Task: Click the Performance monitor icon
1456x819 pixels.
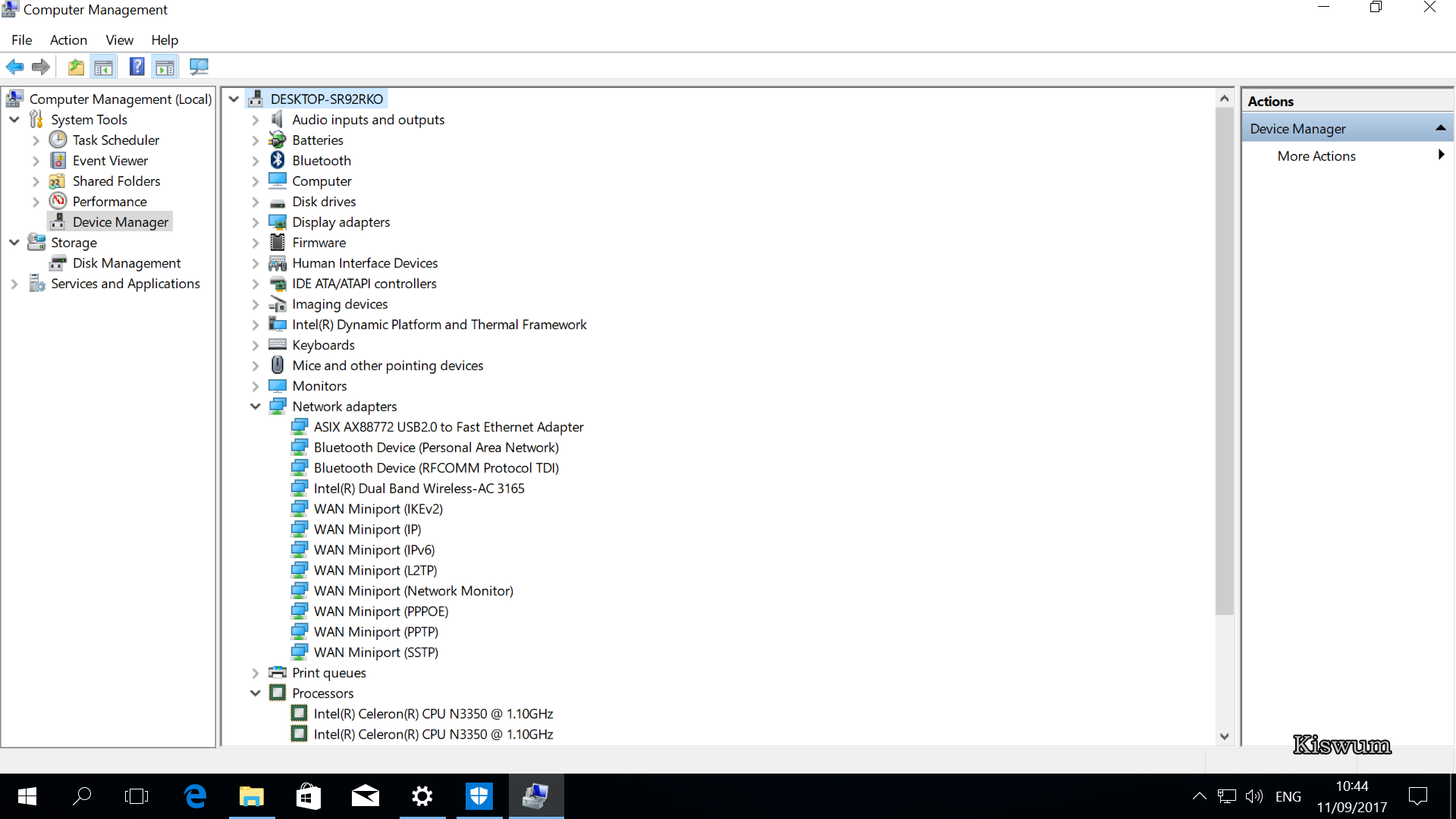Action: (58, 201)
